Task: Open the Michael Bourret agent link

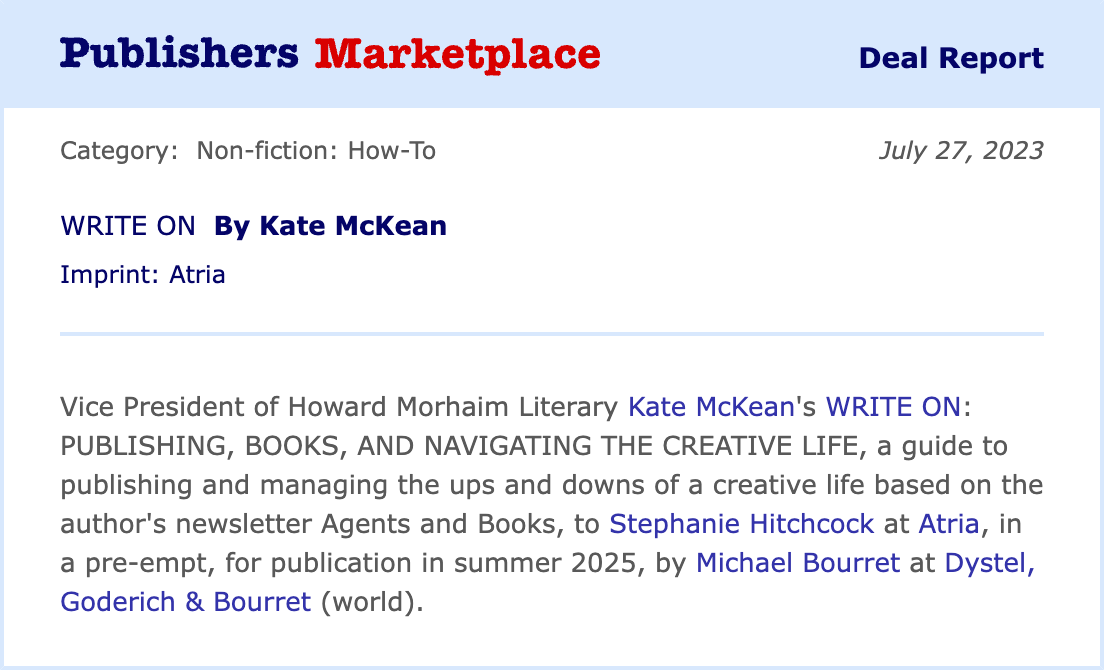Action: point(798,563)
